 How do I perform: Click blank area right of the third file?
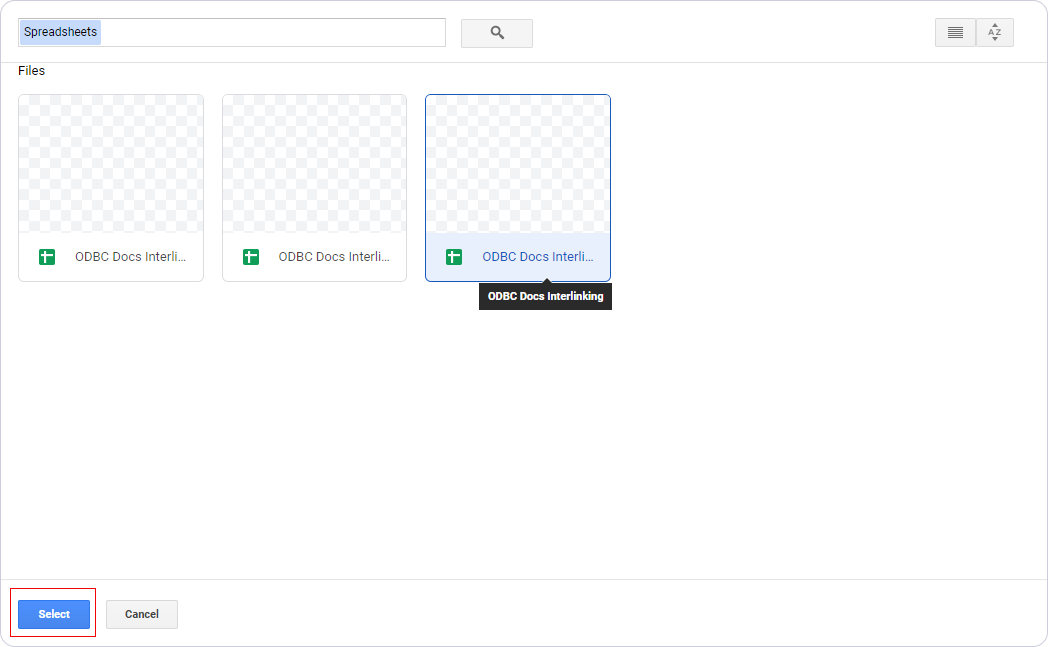tap(820, 188)
